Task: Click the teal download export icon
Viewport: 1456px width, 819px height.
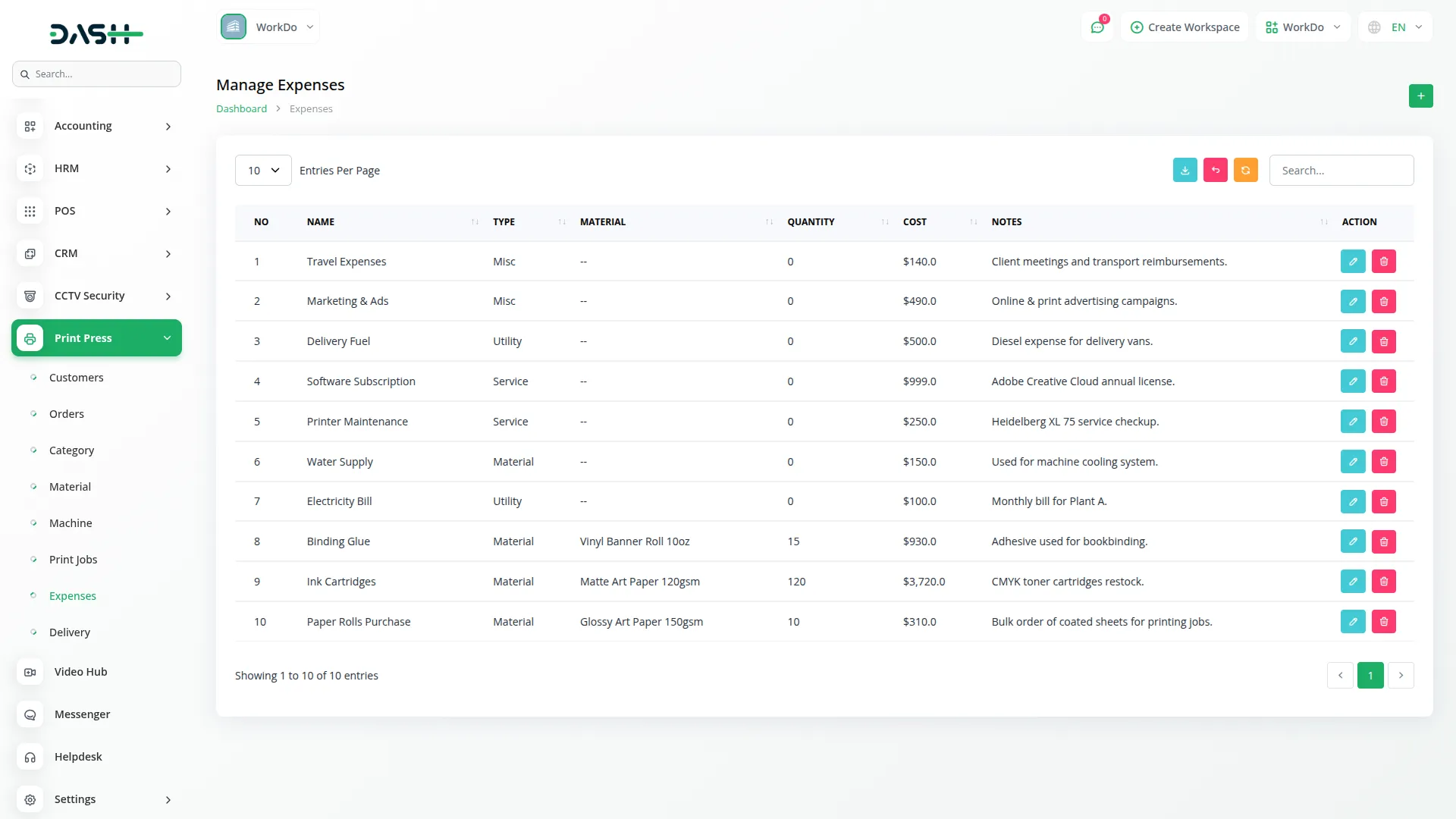Action: click(x=1185, y=170)
